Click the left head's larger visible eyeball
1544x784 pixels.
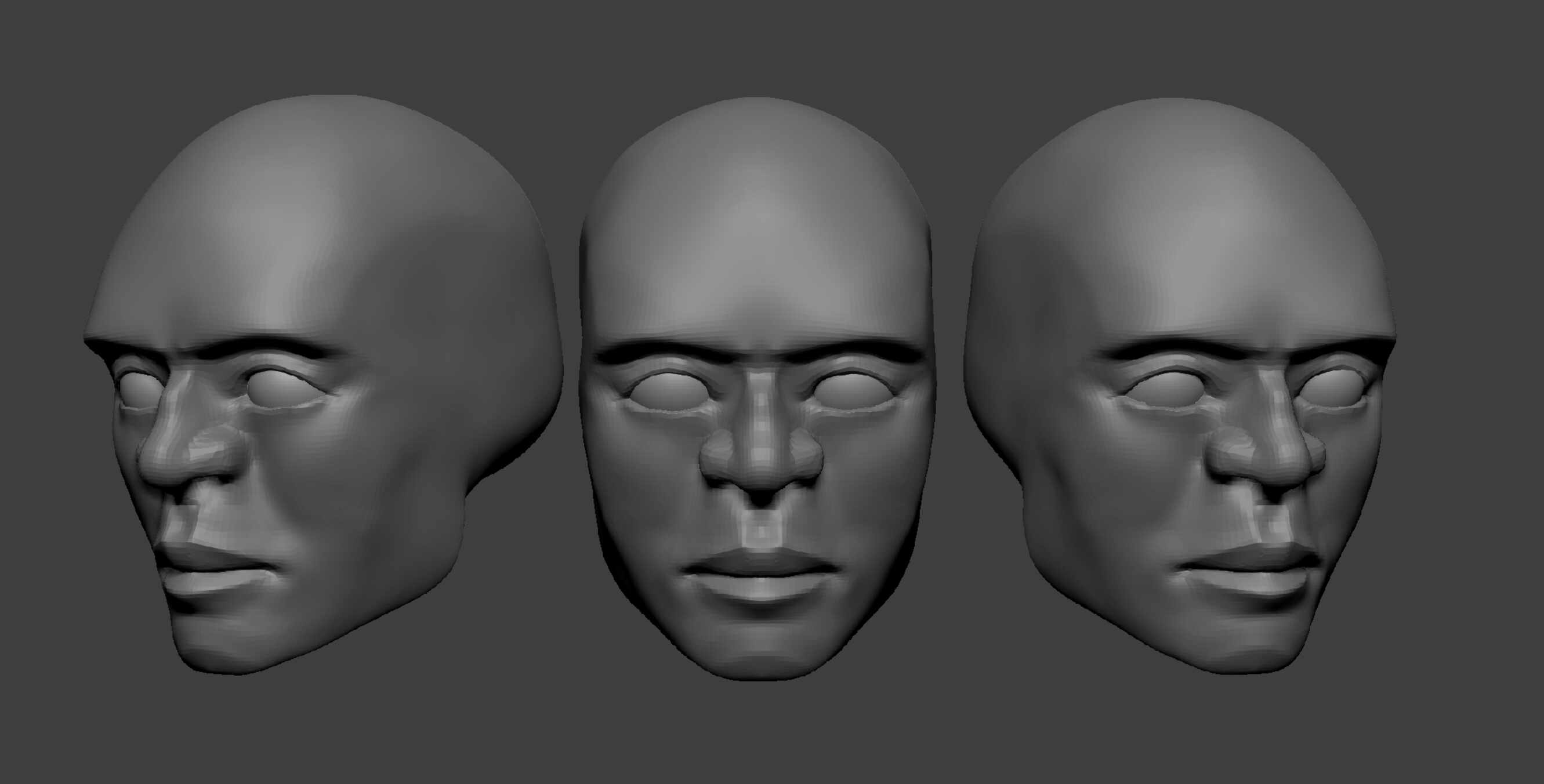pyautogui.click(x=283, y=390)
